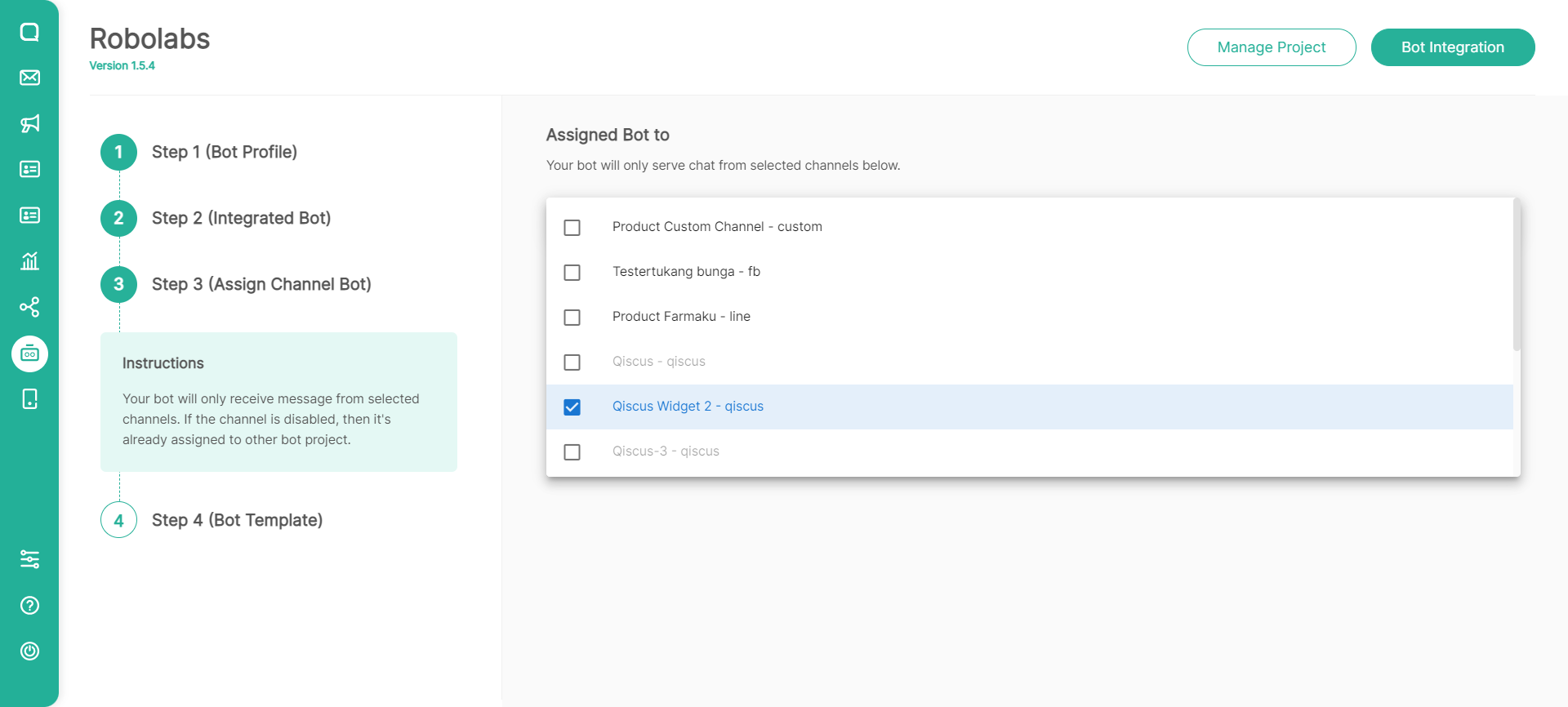Open the bot robot sidebar icon
The image size is (1568, 707).
(29, 353)
